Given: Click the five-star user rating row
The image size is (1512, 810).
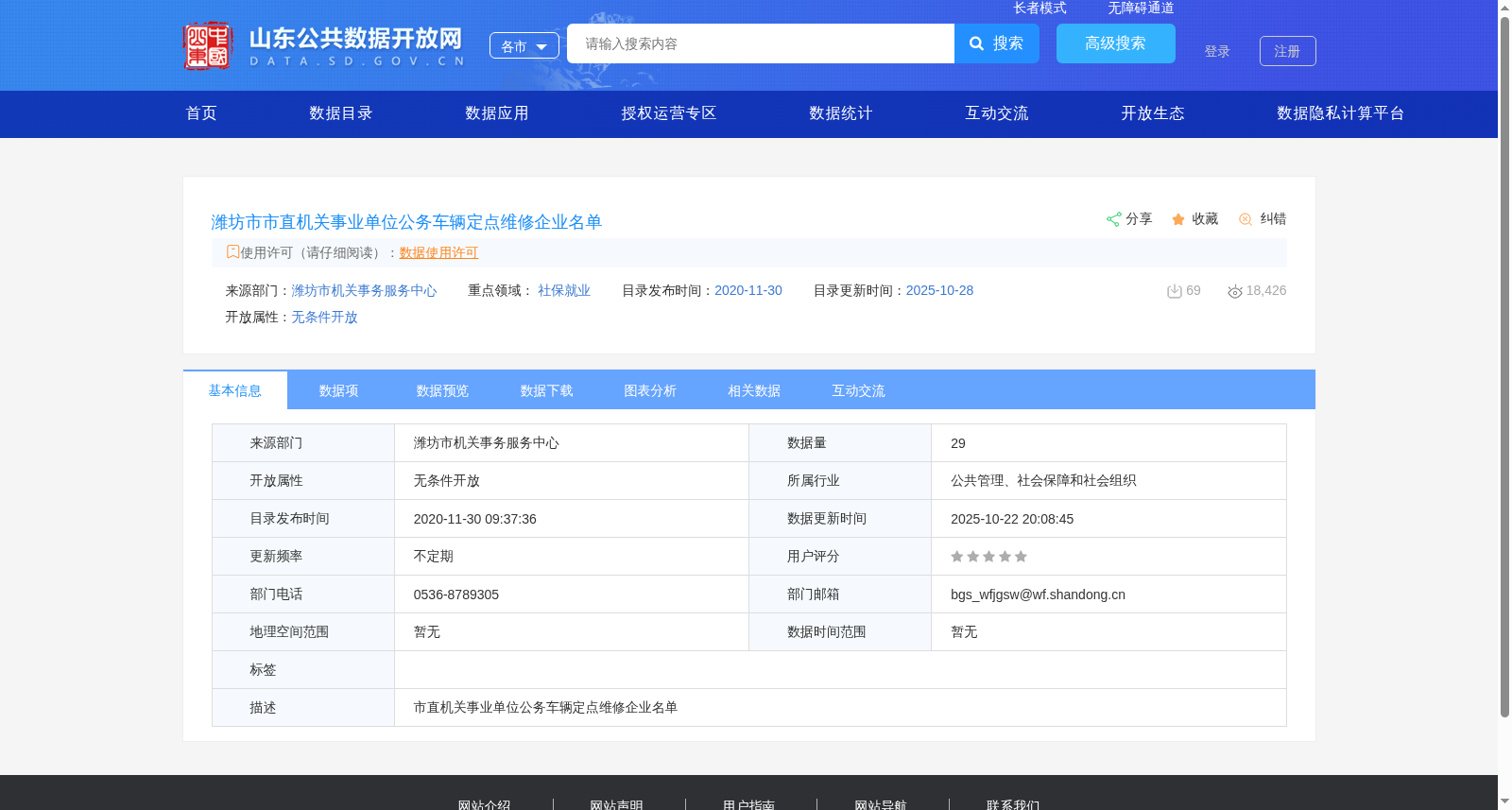Looking at the screenshot, I should pyautogui.click(x=988, y=557).
